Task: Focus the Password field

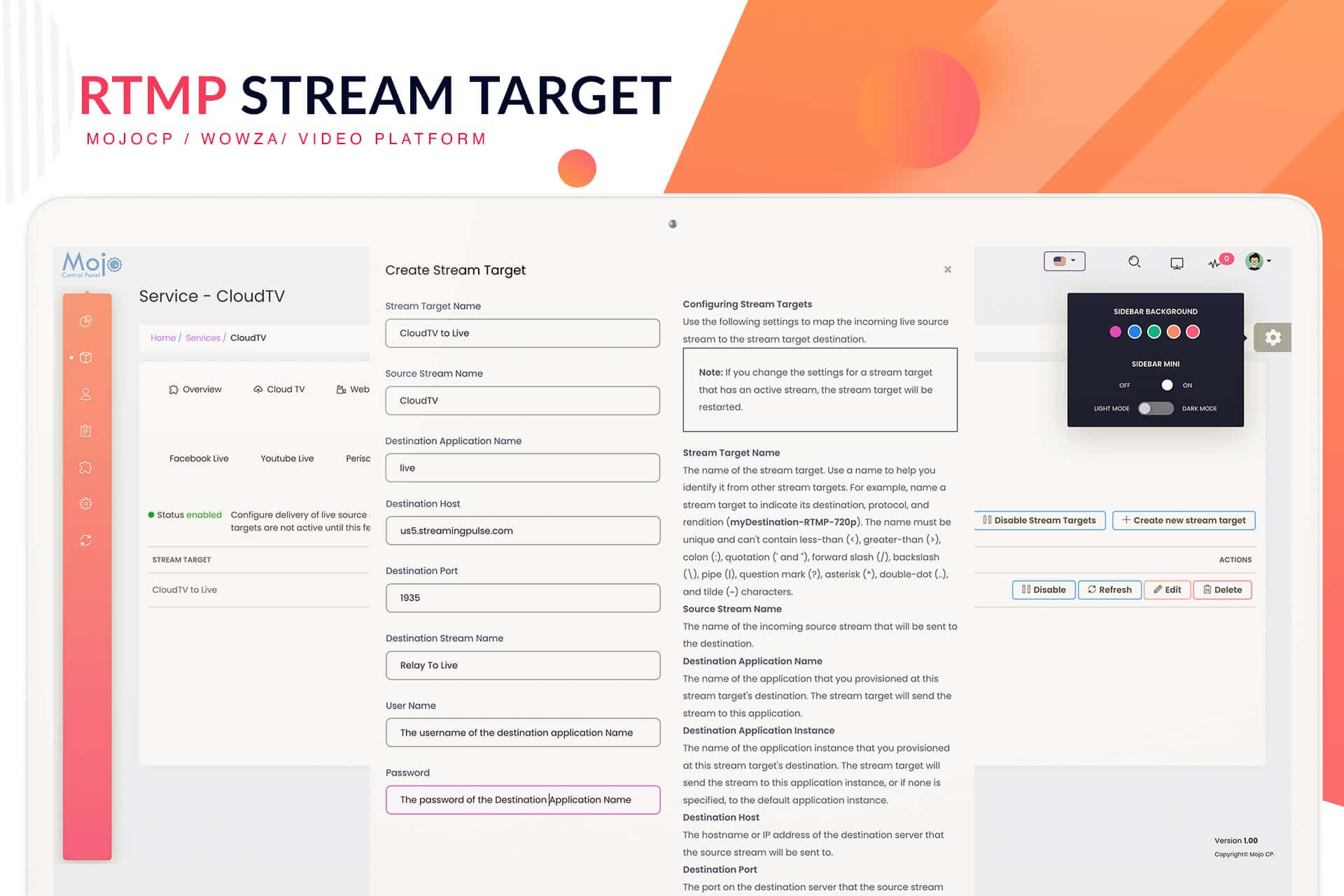Action: click(522, 799)
